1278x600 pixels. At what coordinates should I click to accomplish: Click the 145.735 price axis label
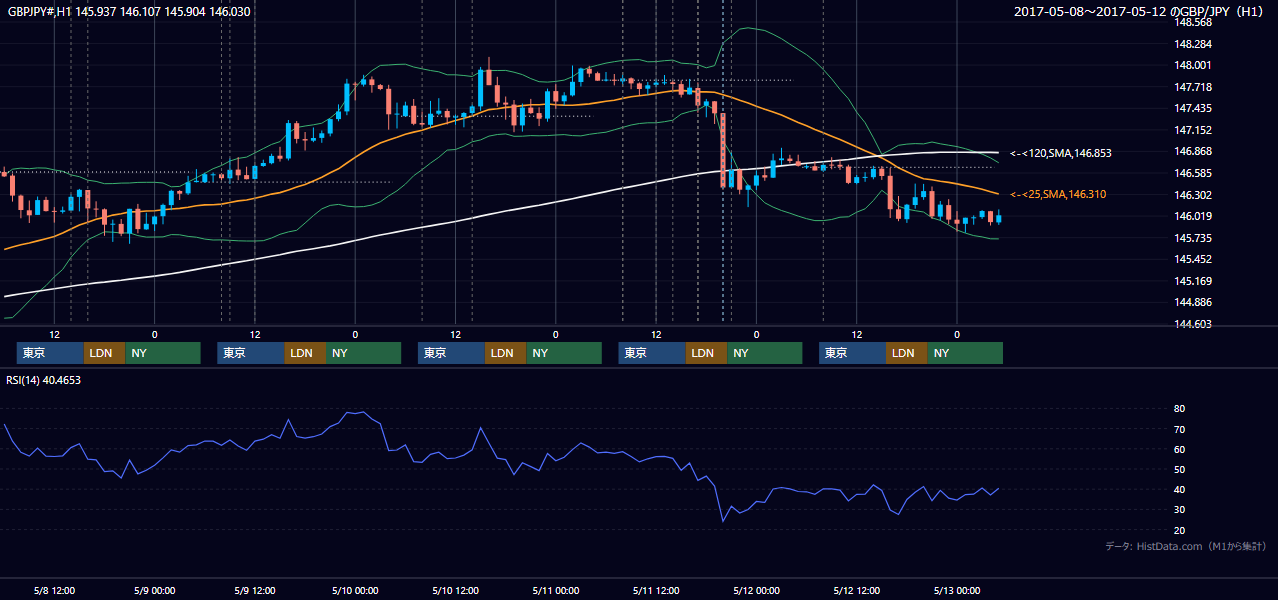tap(1192, 238)
